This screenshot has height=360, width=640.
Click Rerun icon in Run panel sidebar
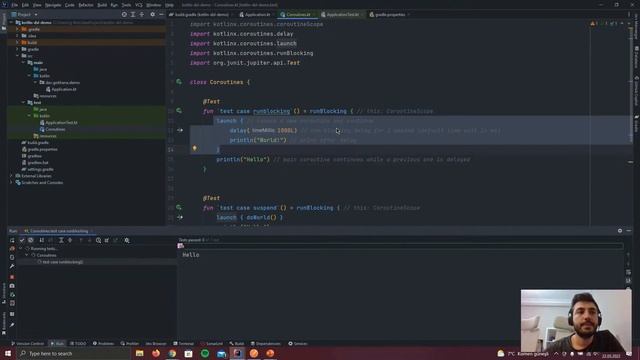click(12, 240)
